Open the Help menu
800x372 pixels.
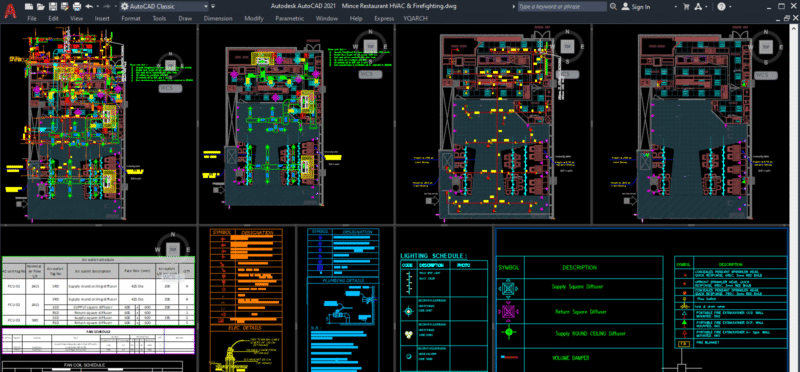[356, 18]
